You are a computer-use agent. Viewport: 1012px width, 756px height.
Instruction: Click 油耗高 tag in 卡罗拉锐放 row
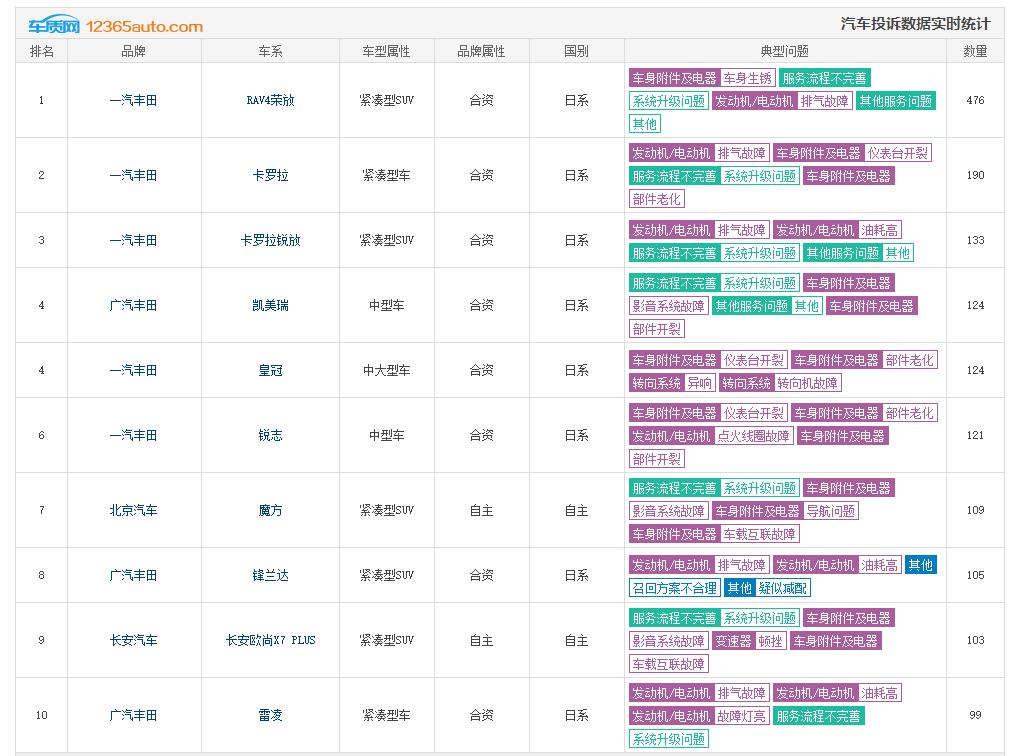(879, 230)
